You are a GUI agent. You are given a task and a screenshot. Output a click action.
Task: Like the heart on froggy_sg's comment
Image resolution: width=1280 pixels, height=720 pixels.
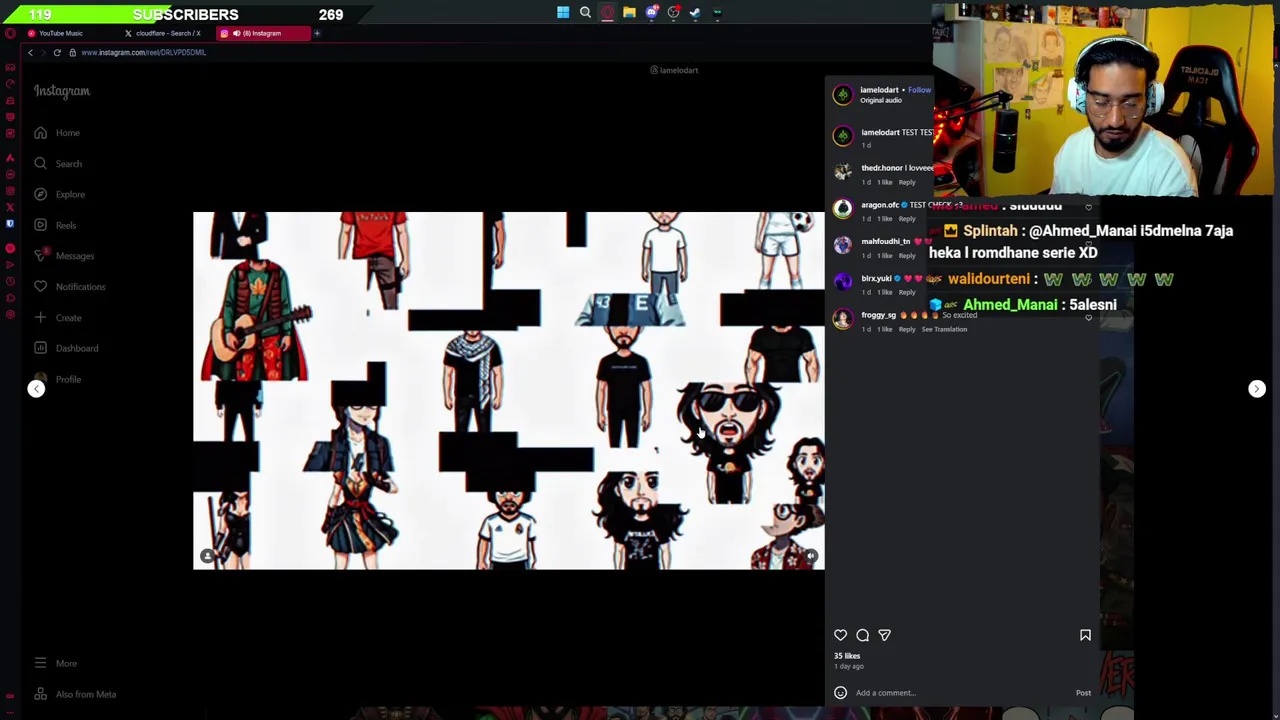[x=1088, y=318]
